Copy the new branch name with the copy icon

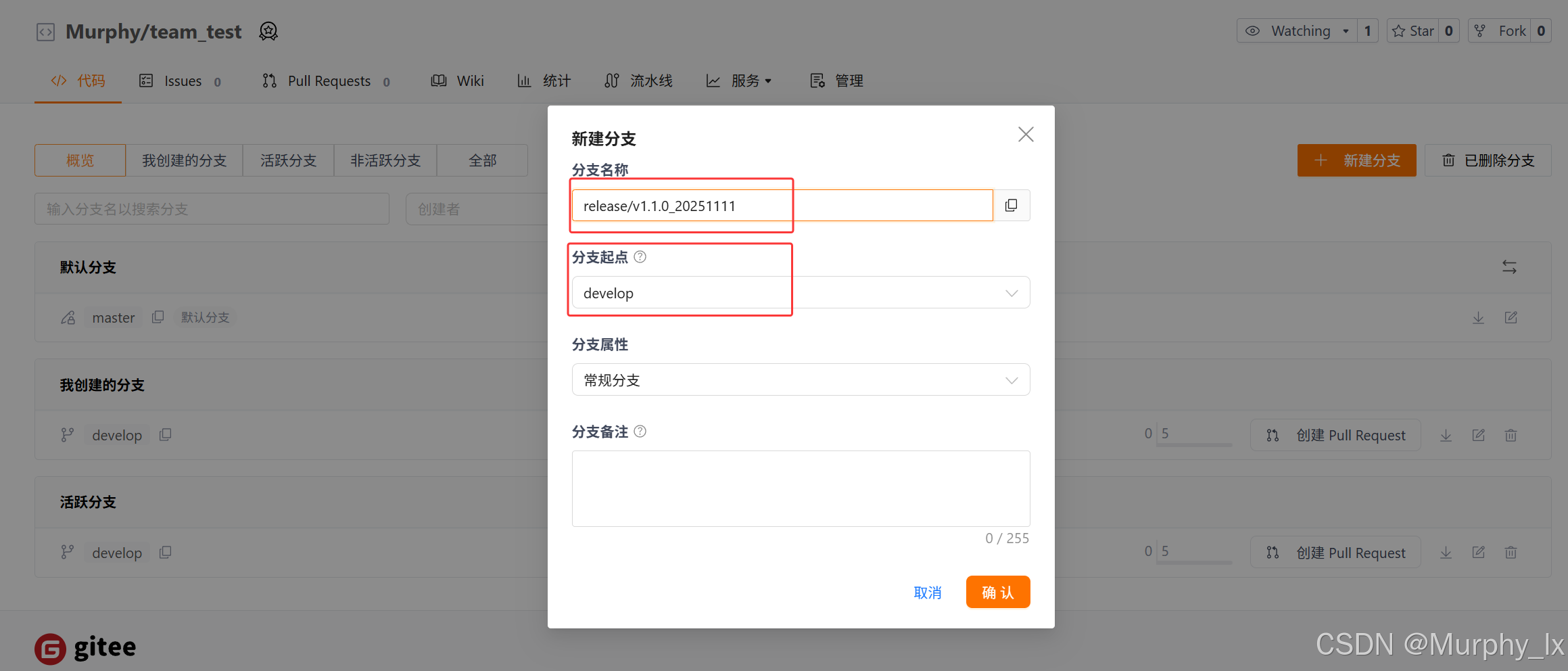coord(1012,206)
